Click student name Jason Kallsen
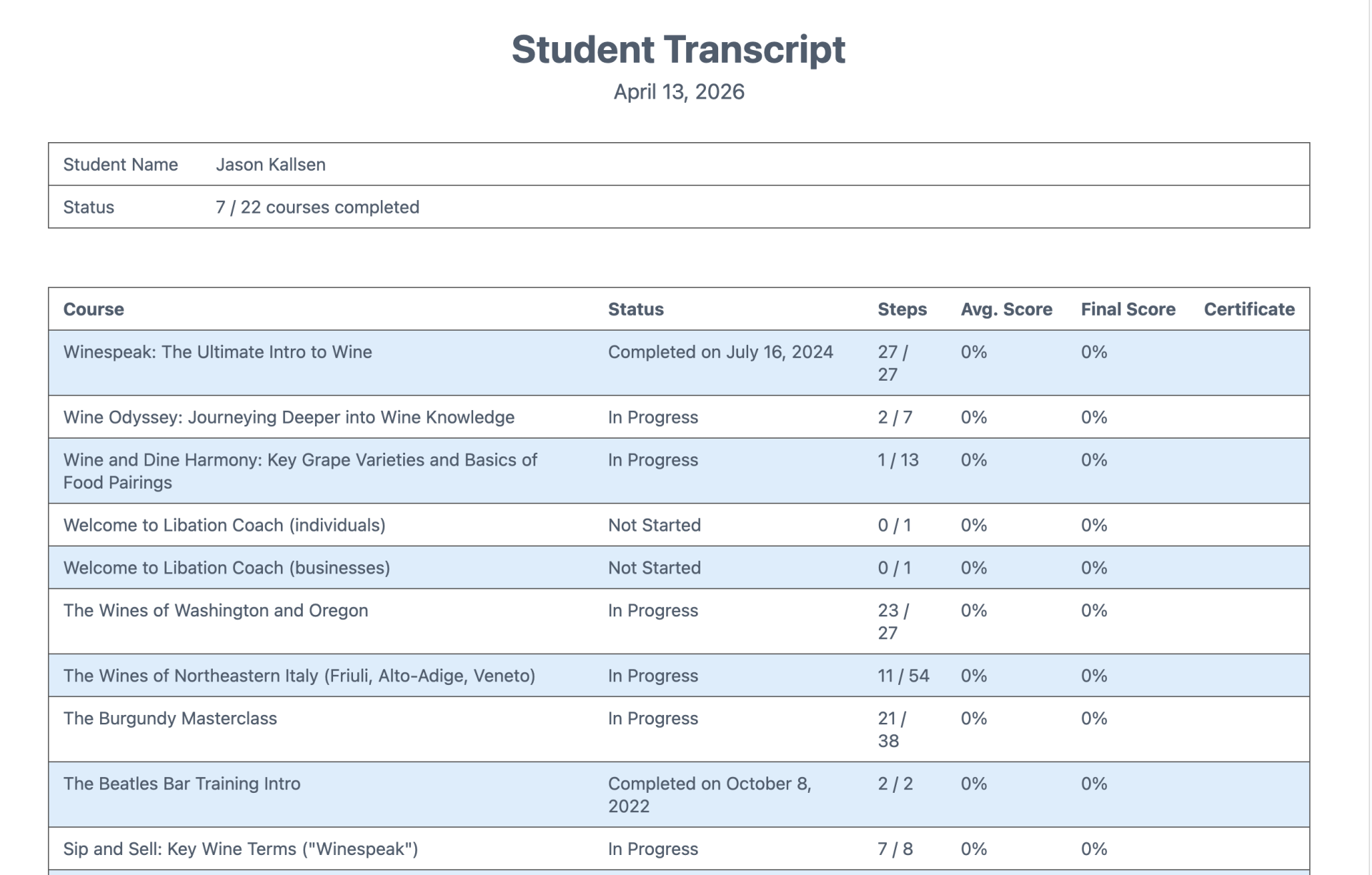This screenshot has width=1372, height=875. [x=271, y=164]
